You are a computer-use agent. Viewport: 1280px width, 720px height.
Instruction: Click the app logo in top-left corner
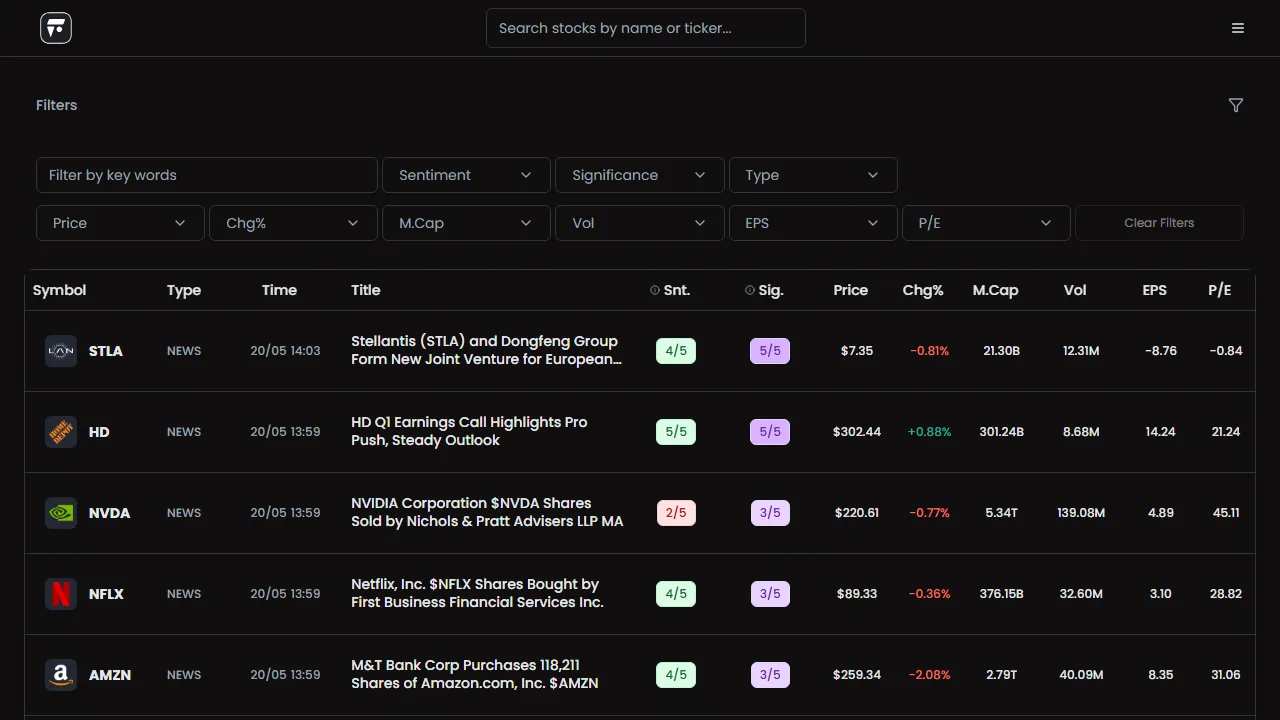56,28
